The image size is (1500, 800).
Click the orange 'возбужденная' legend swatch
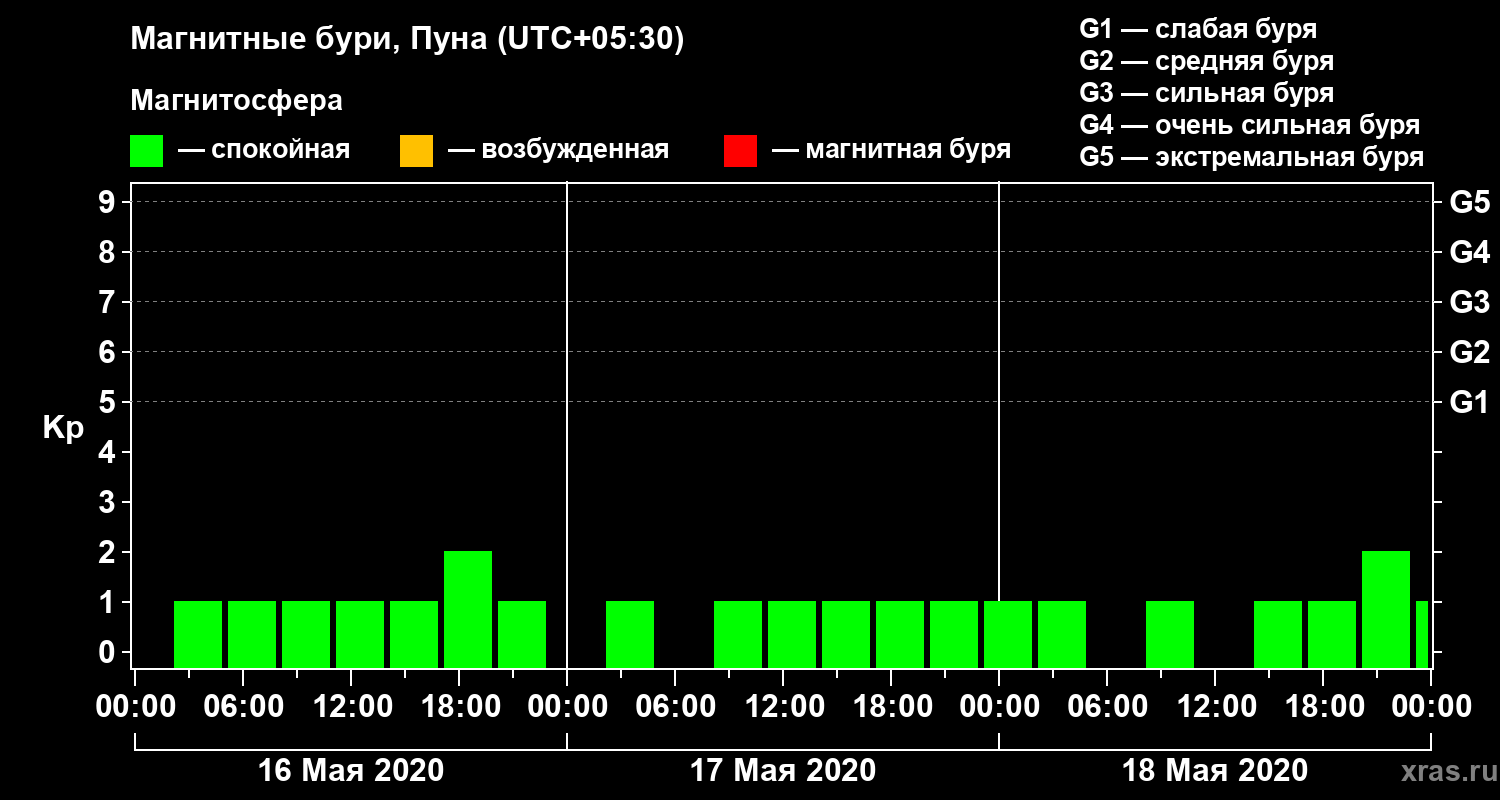pyautogui.click(x=416, y=151)
